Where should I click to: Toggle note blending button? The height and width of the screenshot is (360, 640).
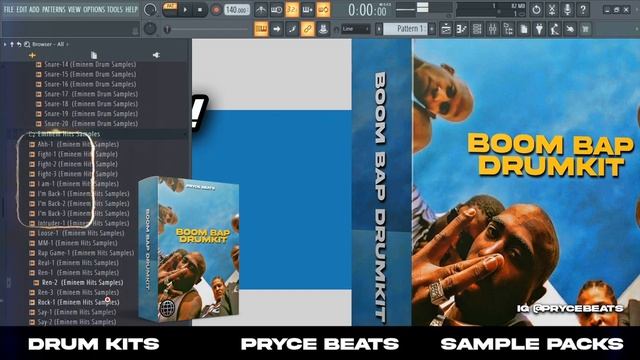point(292,29)
